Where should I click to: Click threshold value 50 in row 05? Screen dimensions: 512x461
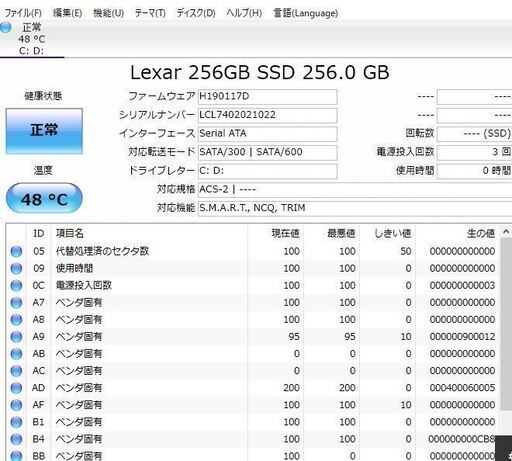click(x=406, y=251)
